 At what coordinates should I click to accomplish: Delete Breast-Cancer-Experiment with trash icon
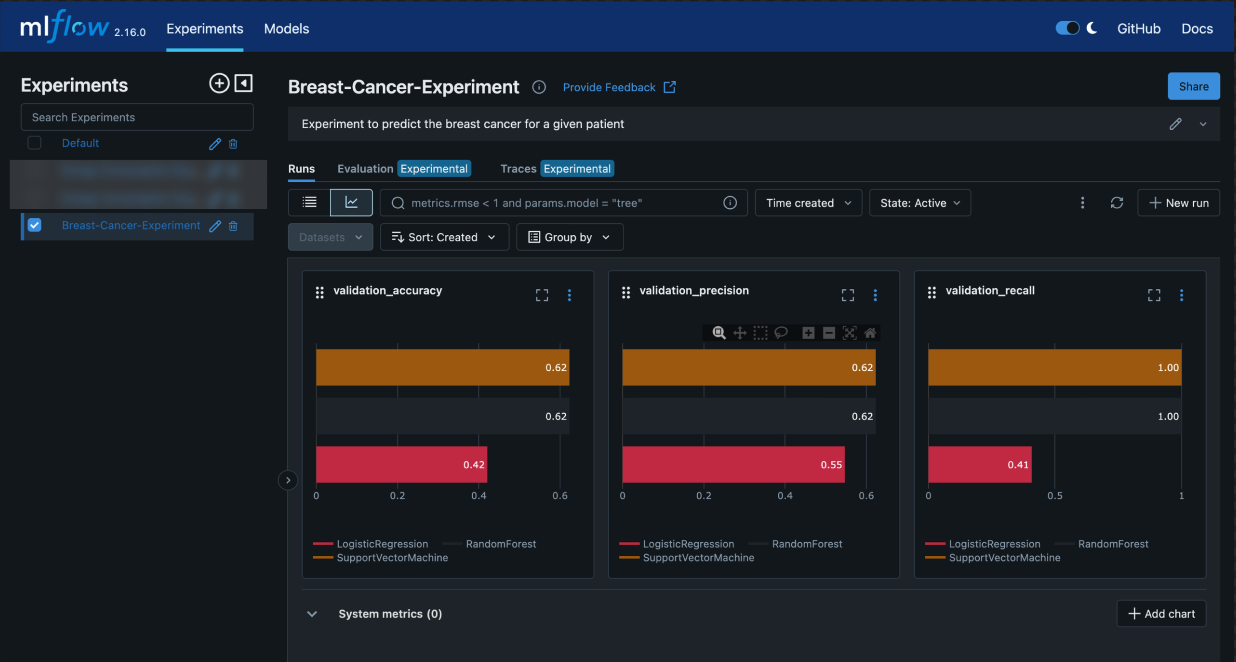233,226
